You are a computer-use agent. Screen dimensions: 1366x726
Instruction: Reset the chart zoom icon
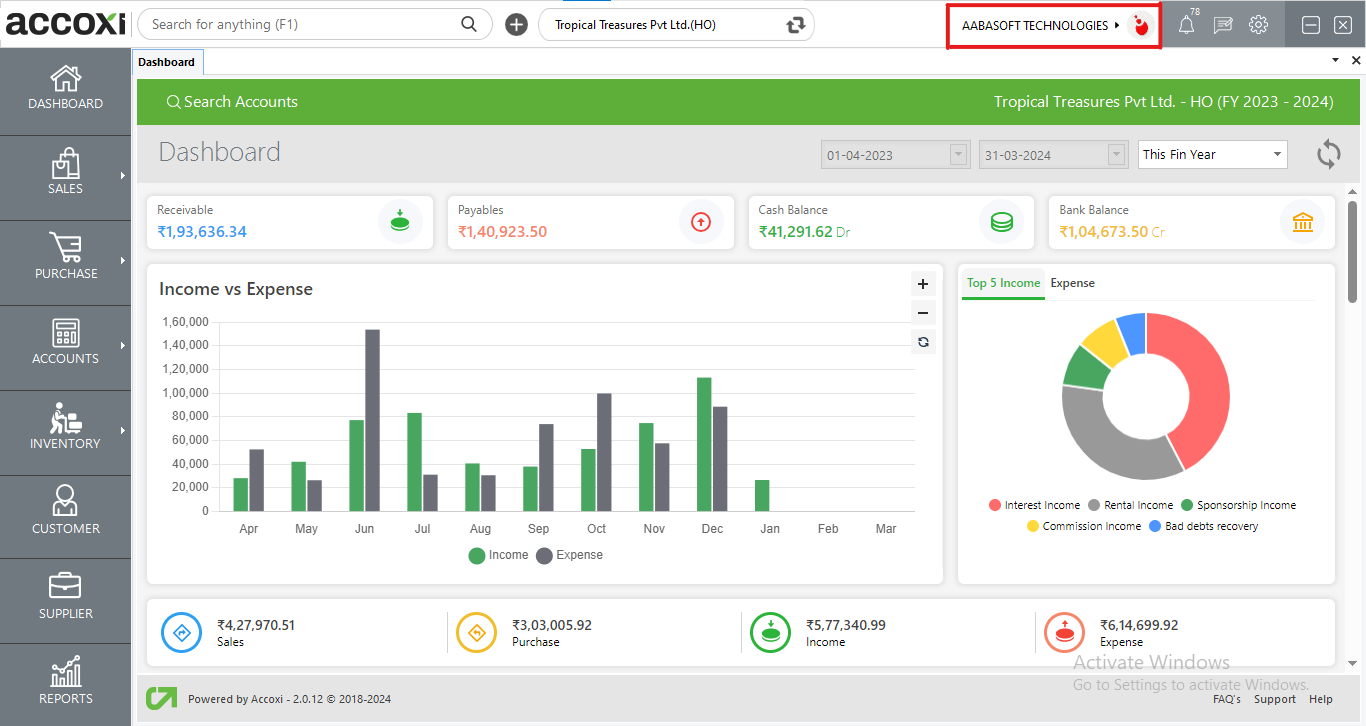(923, 342)
